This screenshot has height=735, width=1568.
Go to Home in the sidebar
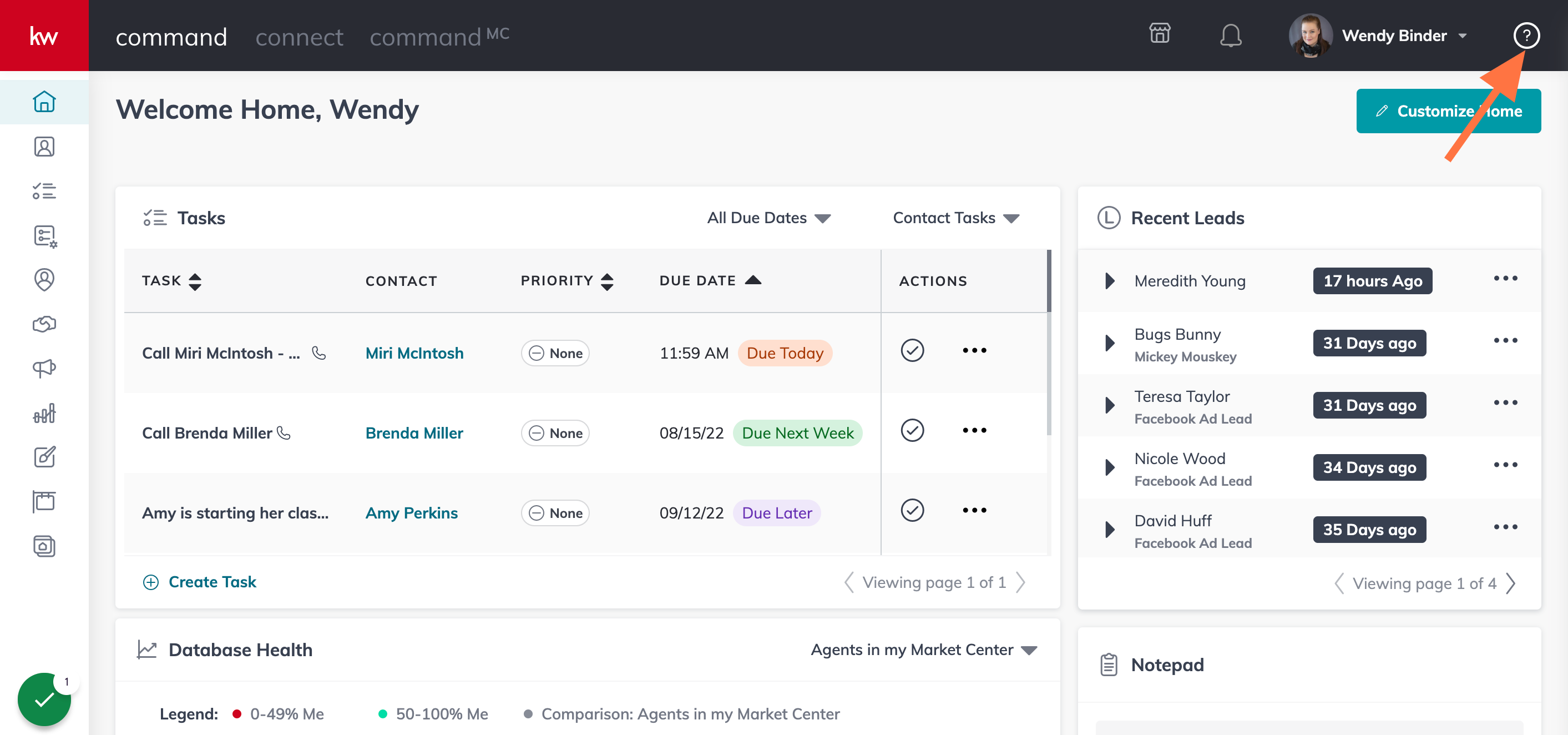(x=44, y=102)
